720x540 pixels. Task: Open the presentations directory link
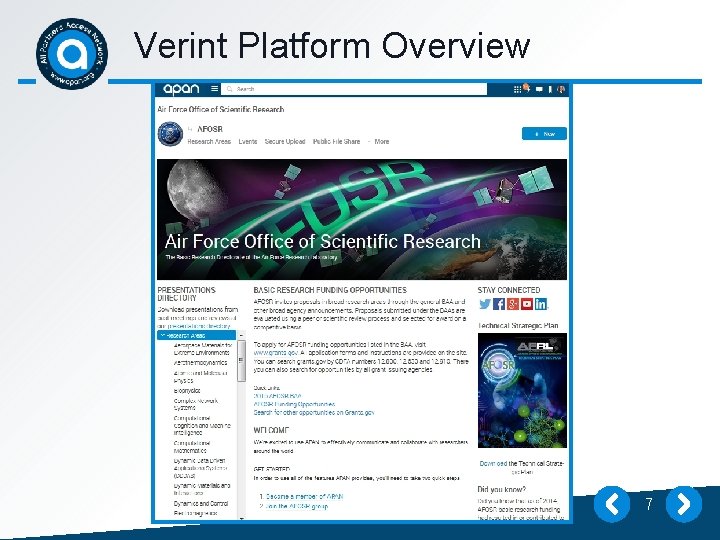[x=199, y=326]
